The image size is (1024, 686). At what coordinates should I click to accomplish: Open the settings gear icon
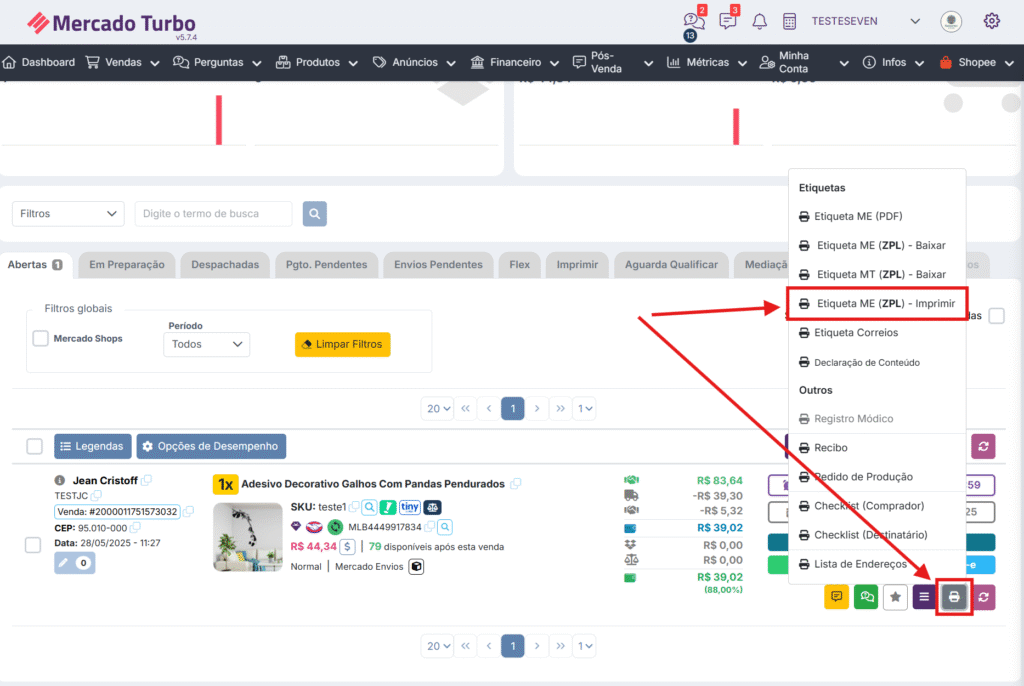point(991,21)
